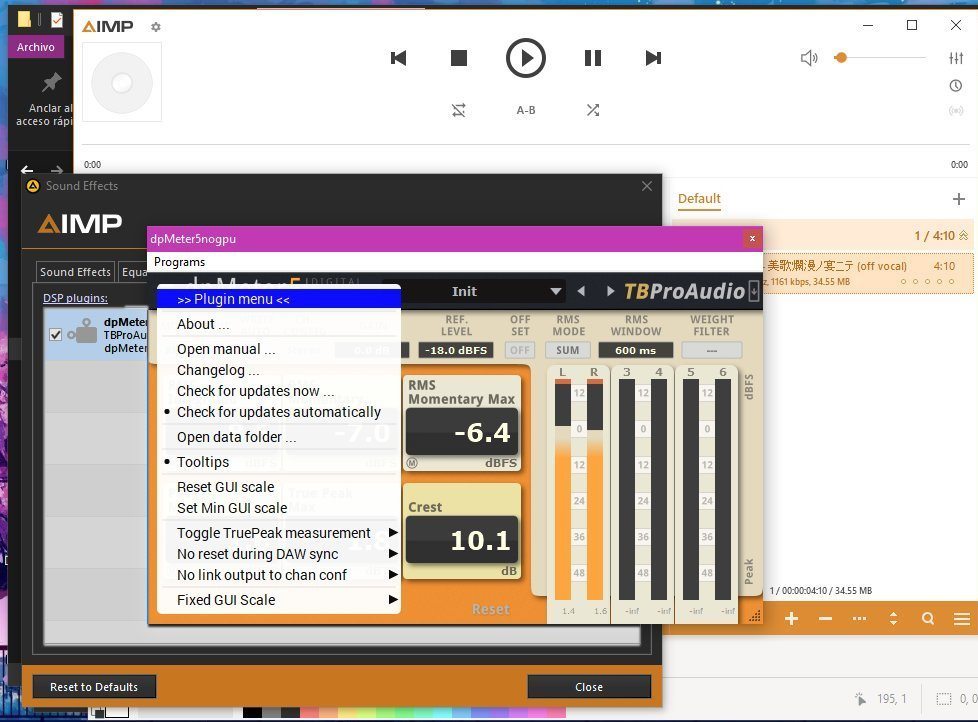Mute the AIMP volume speaker icon
Screen dimensions: 978x722
point(808,58)
